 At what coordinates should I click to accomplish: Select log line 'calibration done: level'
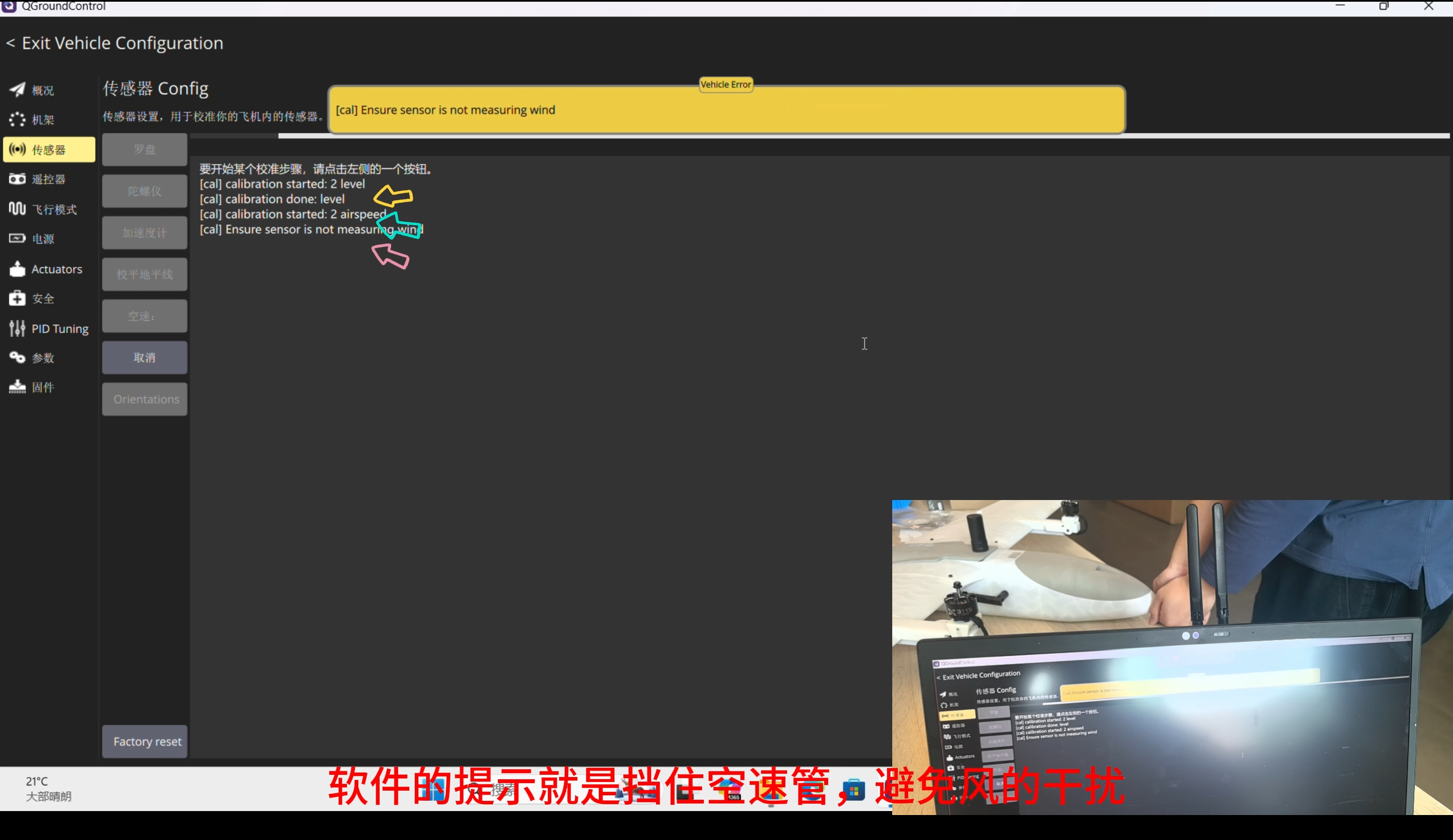coord(272,199)
